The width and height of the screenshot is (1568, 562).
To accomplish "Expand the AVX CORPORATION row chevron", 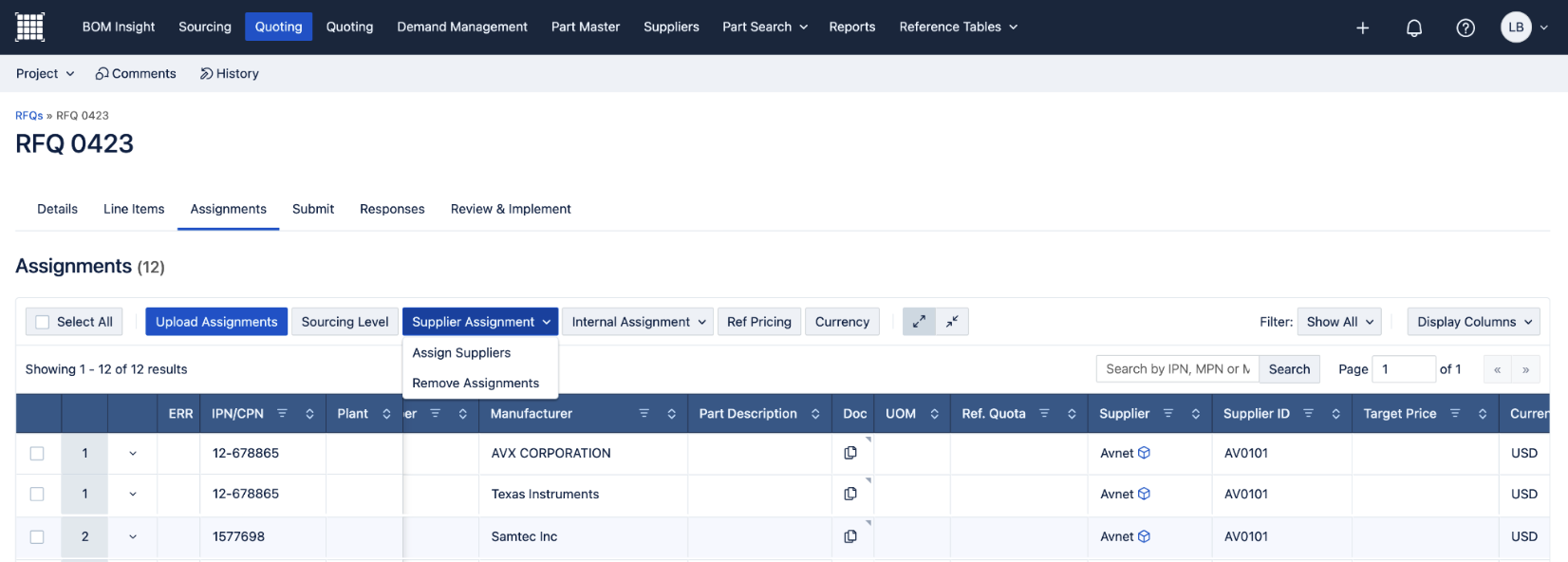I will tap(133, 454).
